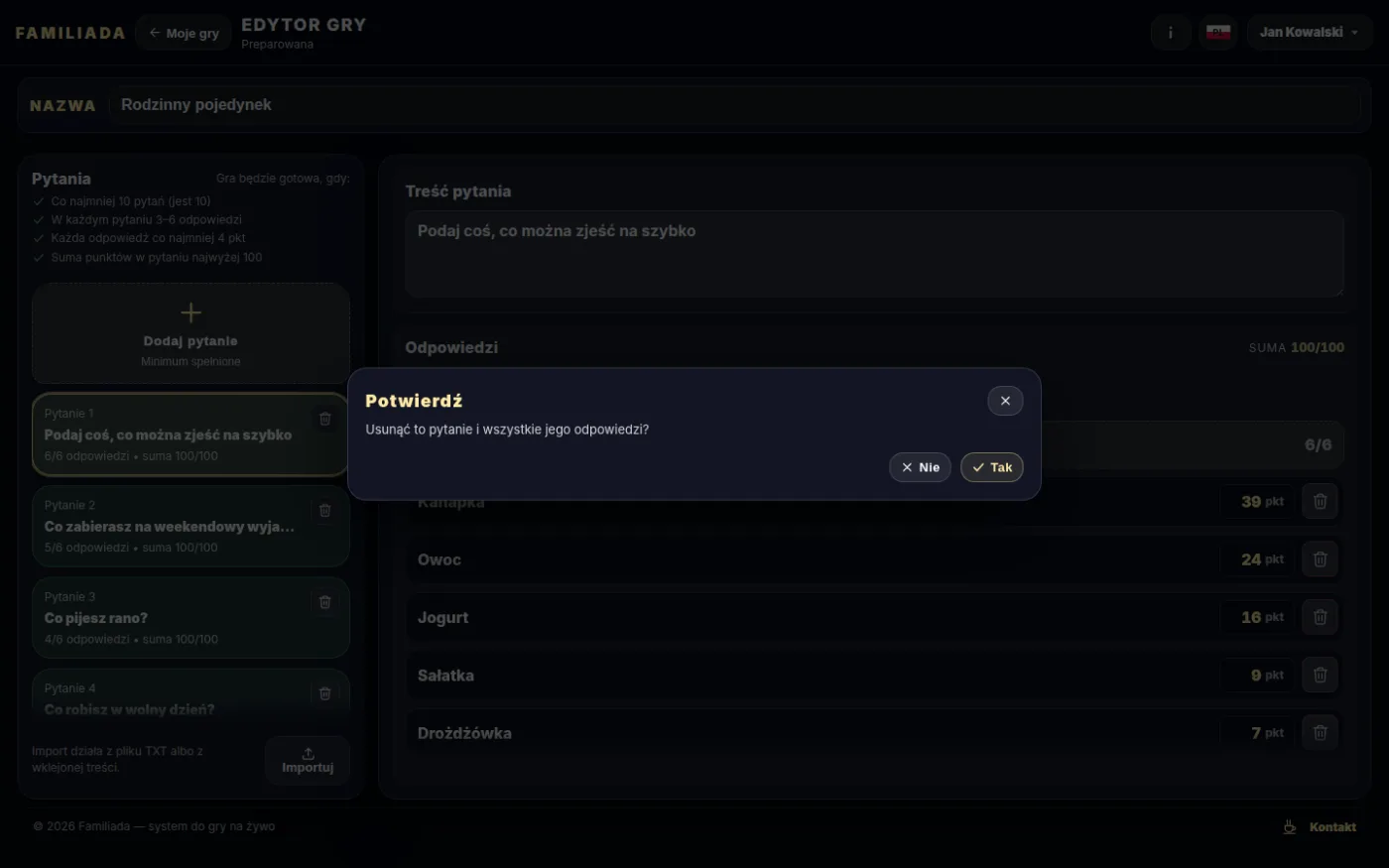Delete the Sałatka answer via trash icon

point(1320,675)
